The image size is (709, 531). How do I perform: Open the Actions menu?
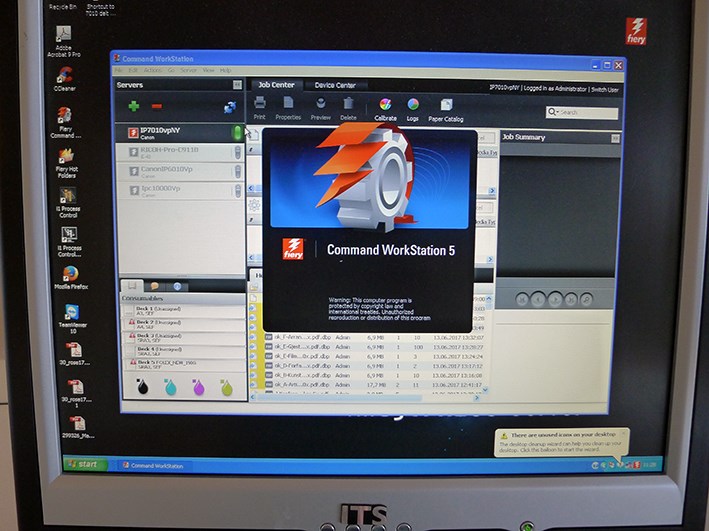pos(153,71)
